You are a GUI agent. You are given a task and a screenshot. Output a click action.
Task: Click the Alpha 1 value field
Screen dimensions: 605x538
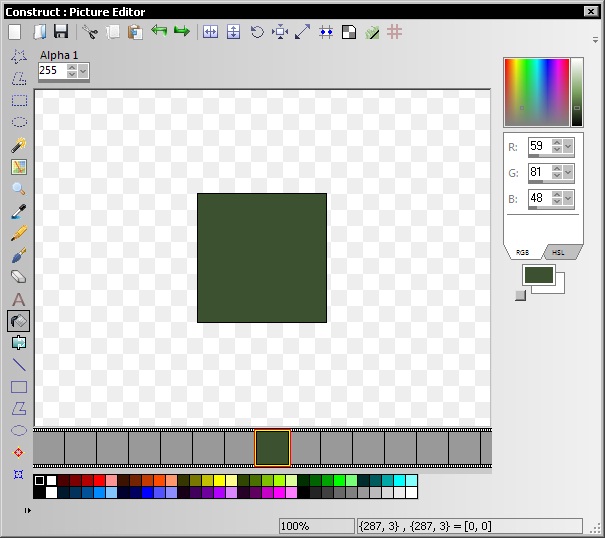[52, 71]
